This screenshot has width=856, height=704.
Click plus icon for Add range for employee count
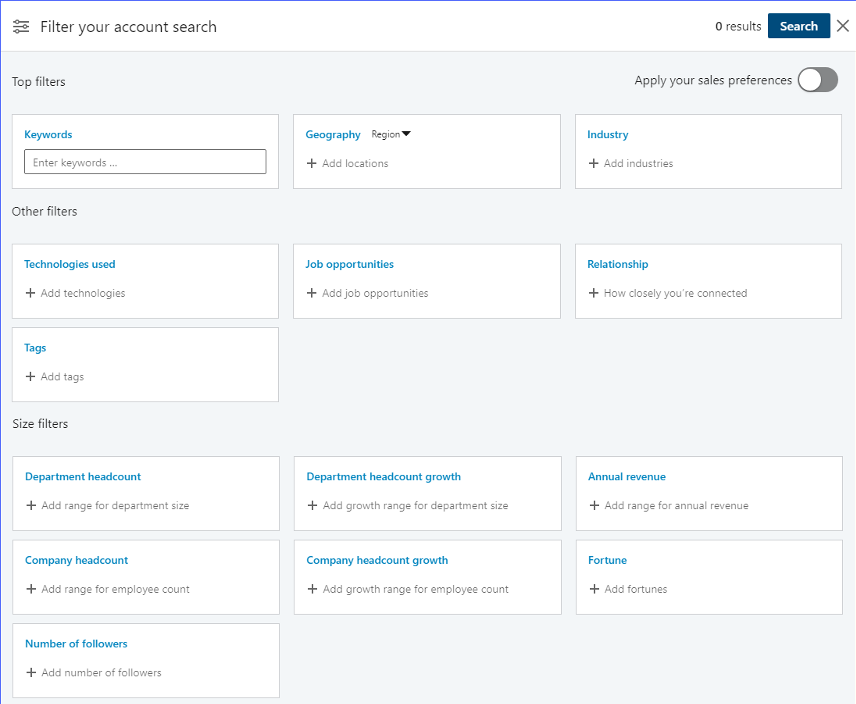[31, 589]
